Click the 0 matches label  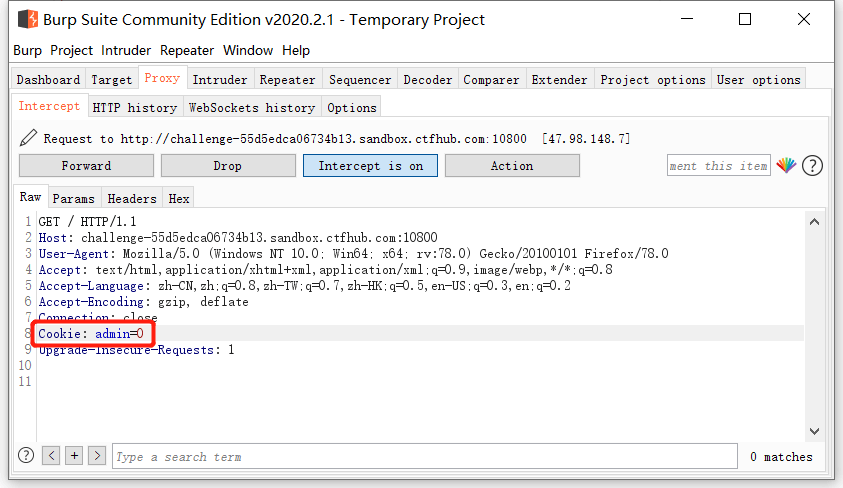tap(781, 457)
